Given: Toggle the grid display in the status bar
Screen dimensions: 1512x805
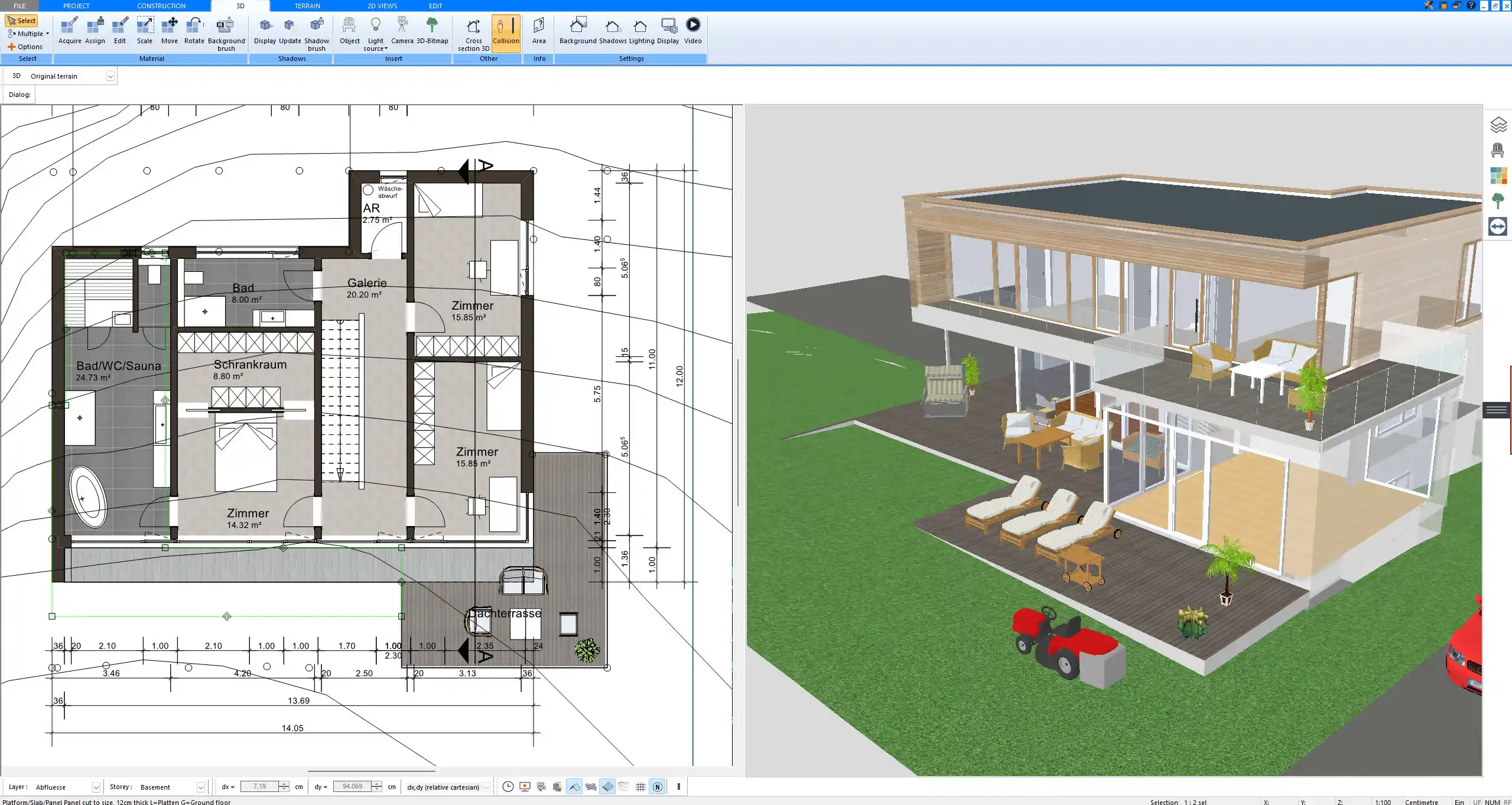Looking at the screenshot, I should 641,787.
